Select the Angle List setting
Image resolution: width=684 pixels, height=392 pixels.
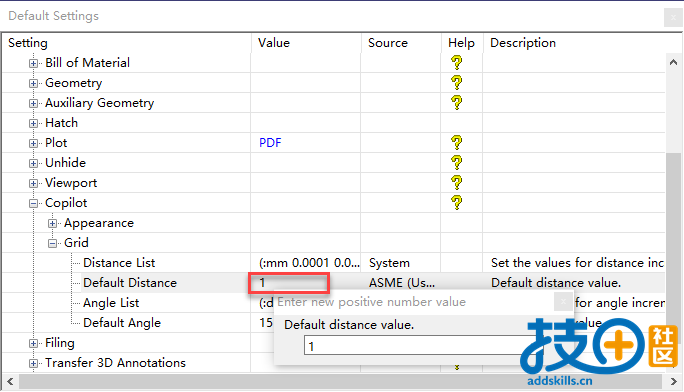(111, 303)
